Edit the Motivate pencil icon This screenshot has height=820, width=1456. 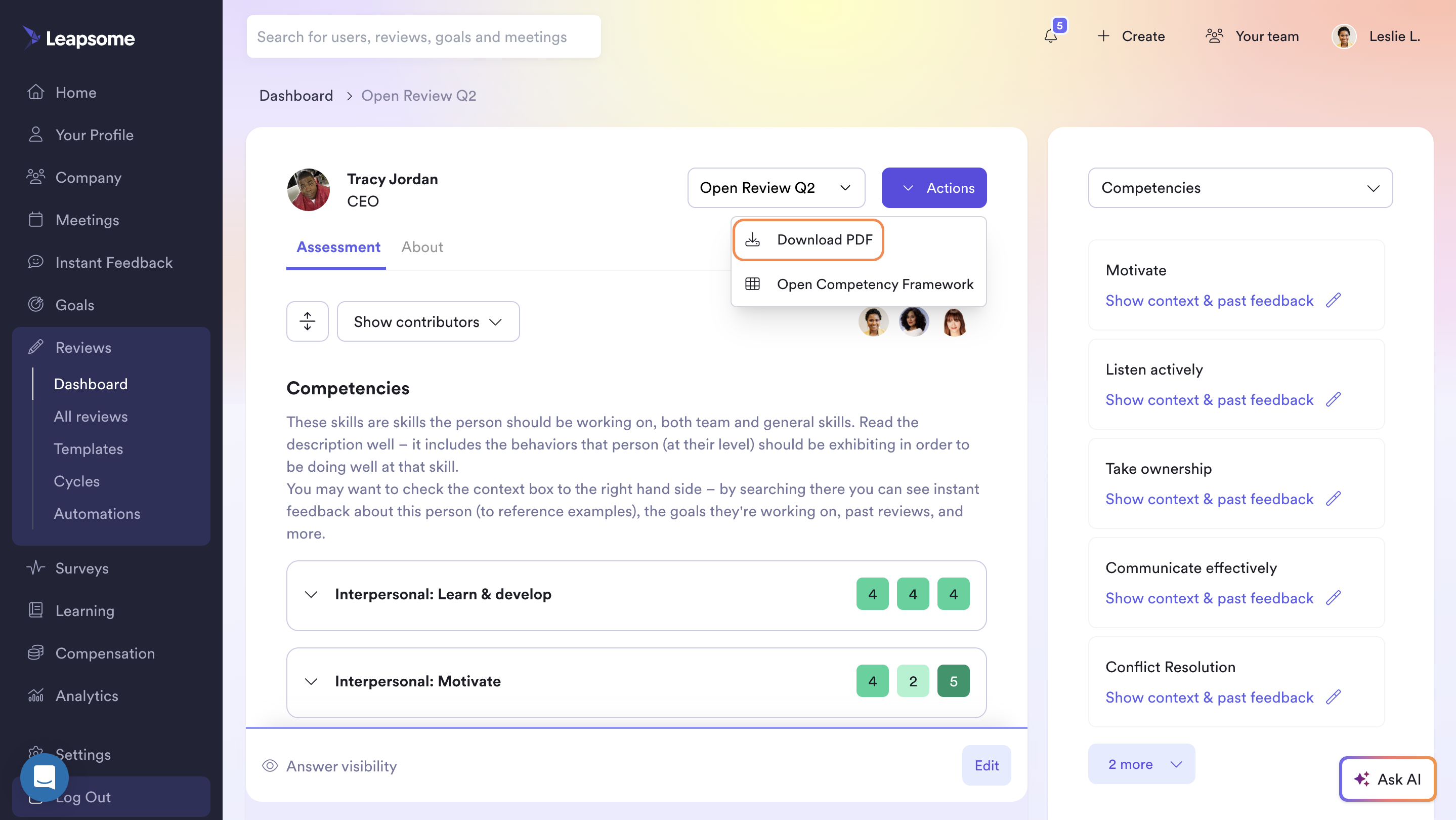(x=1334, y=300)
